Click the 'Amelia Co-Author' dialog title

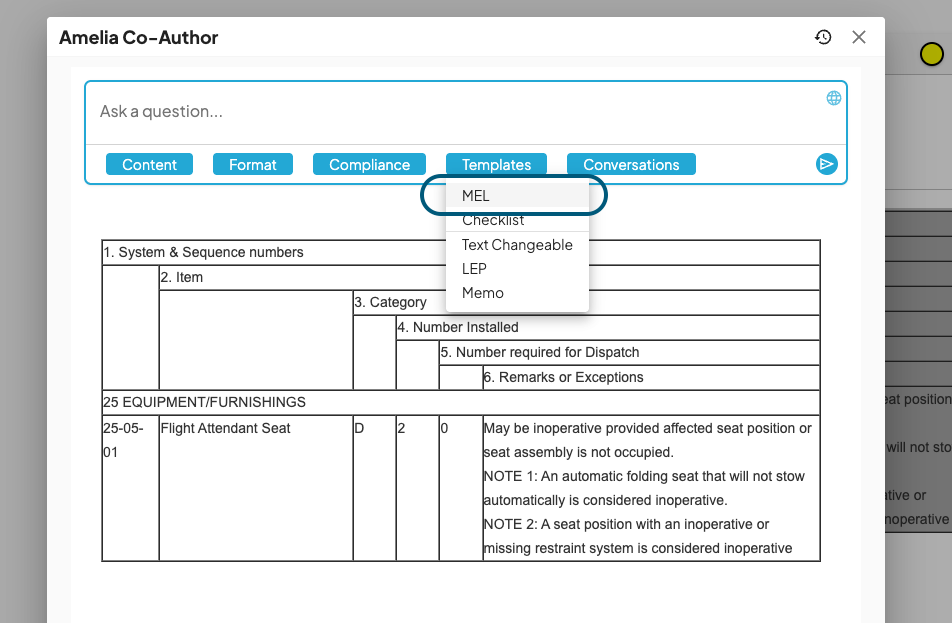click(138, 38)
